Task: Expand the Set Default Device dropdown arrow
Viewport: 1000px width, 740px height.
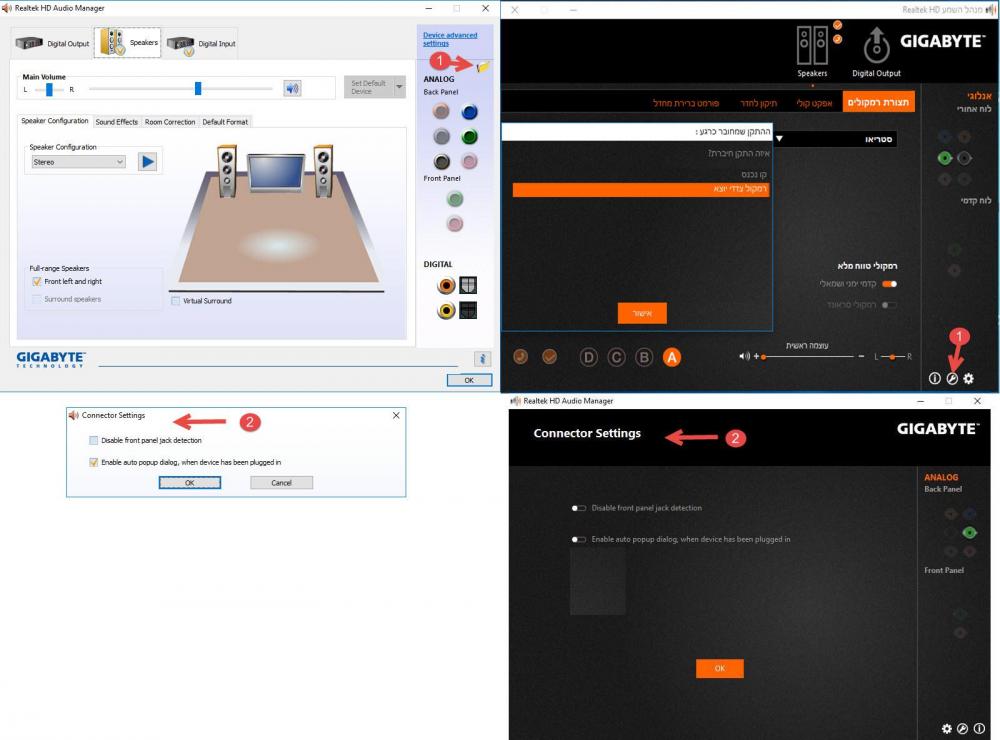Action: [399, 87]
